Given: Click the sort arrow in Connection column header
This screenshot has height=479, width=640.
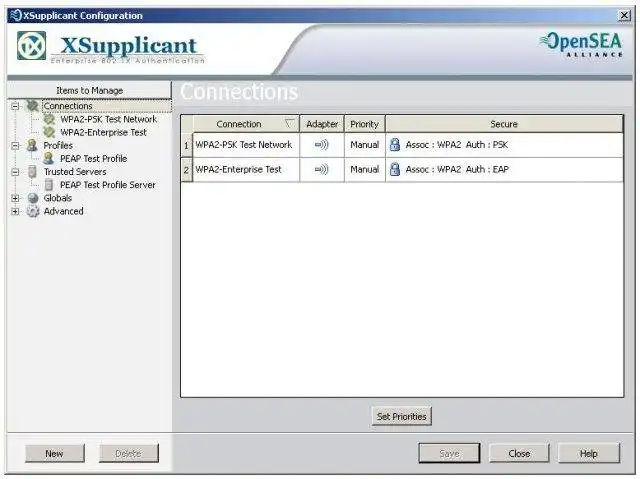Looking at the screenshot, I should tap(289, 123).
